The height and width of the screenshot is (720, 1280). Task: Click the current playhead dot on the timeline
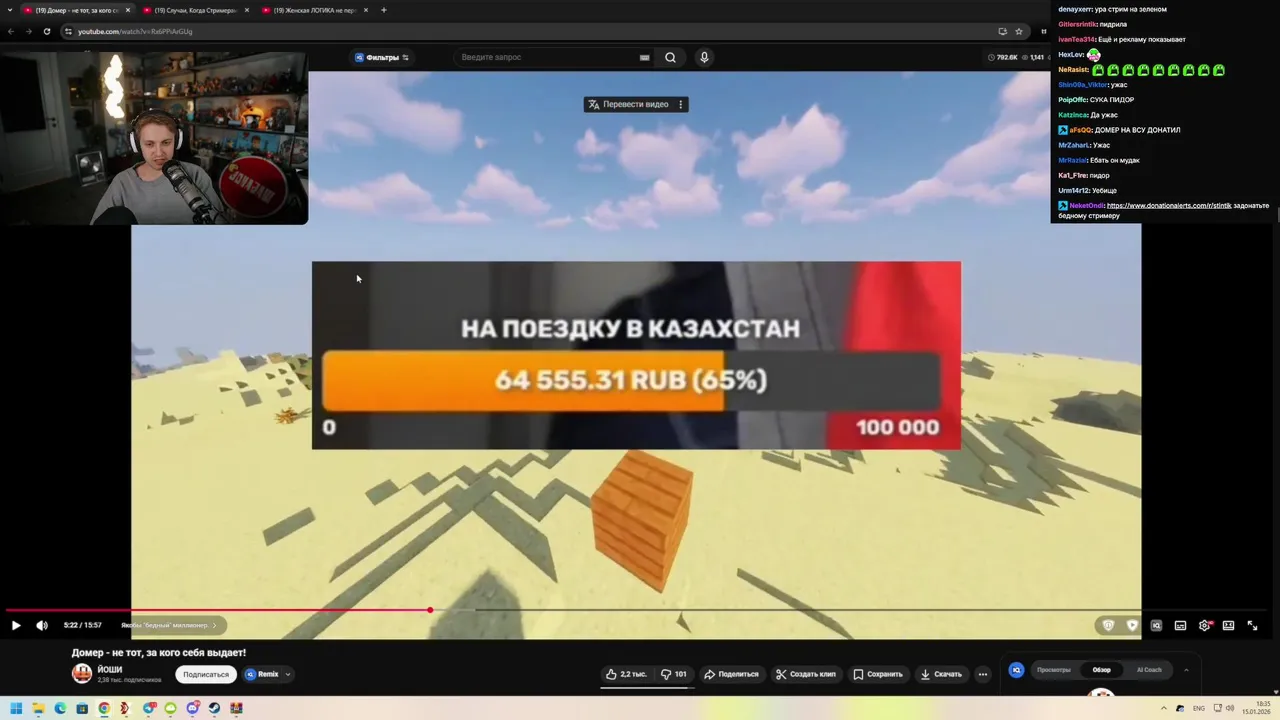coord(430,610)
